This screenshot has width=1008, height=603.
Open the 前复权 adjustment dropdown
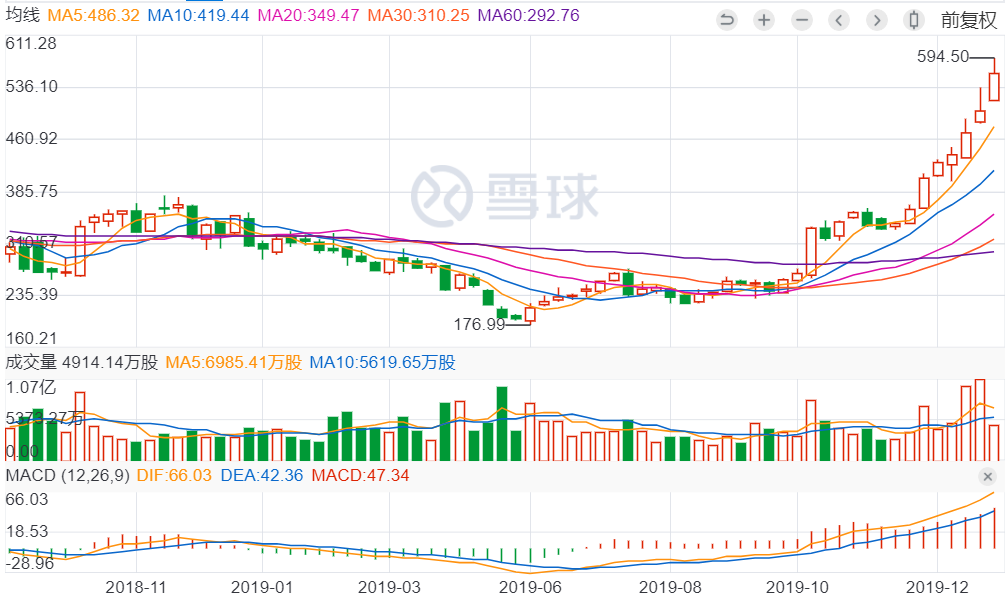pos(969,21)
